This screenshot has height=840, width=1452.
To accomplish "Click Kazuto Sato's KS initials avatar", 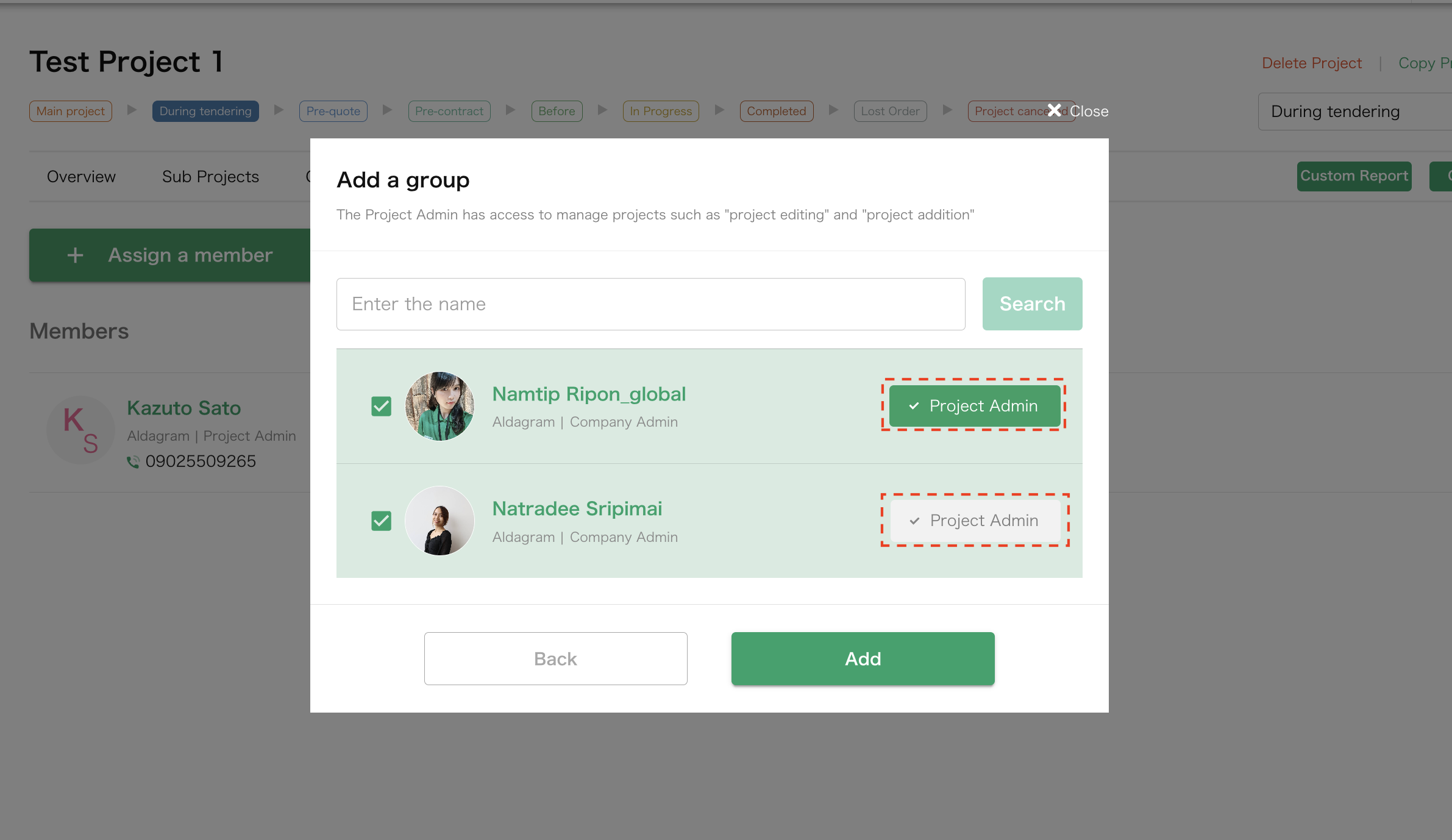I will pyautogui.click(x=81, y=430).
